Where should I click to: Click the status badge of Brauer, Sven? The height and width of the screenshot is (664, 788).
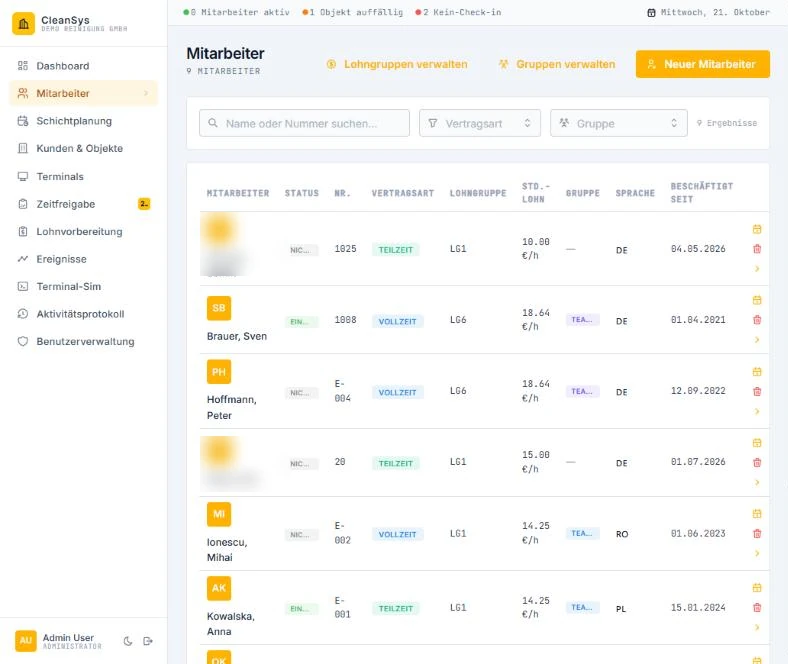[x=301, y=322]
